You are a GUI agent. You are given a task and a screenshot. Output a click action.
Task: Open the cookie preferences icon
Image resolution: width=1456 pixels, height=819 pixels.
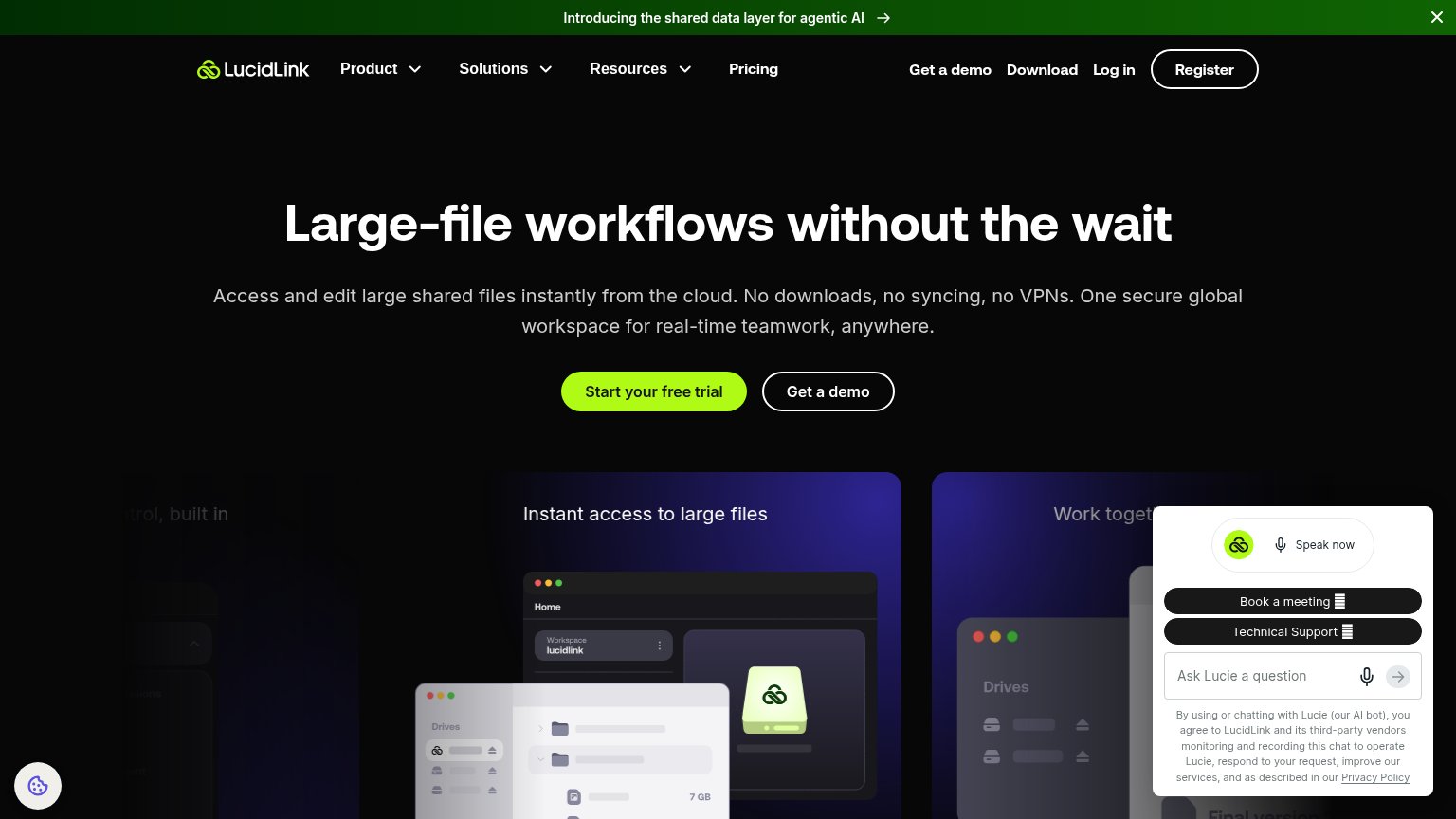(x=38, y=786)
